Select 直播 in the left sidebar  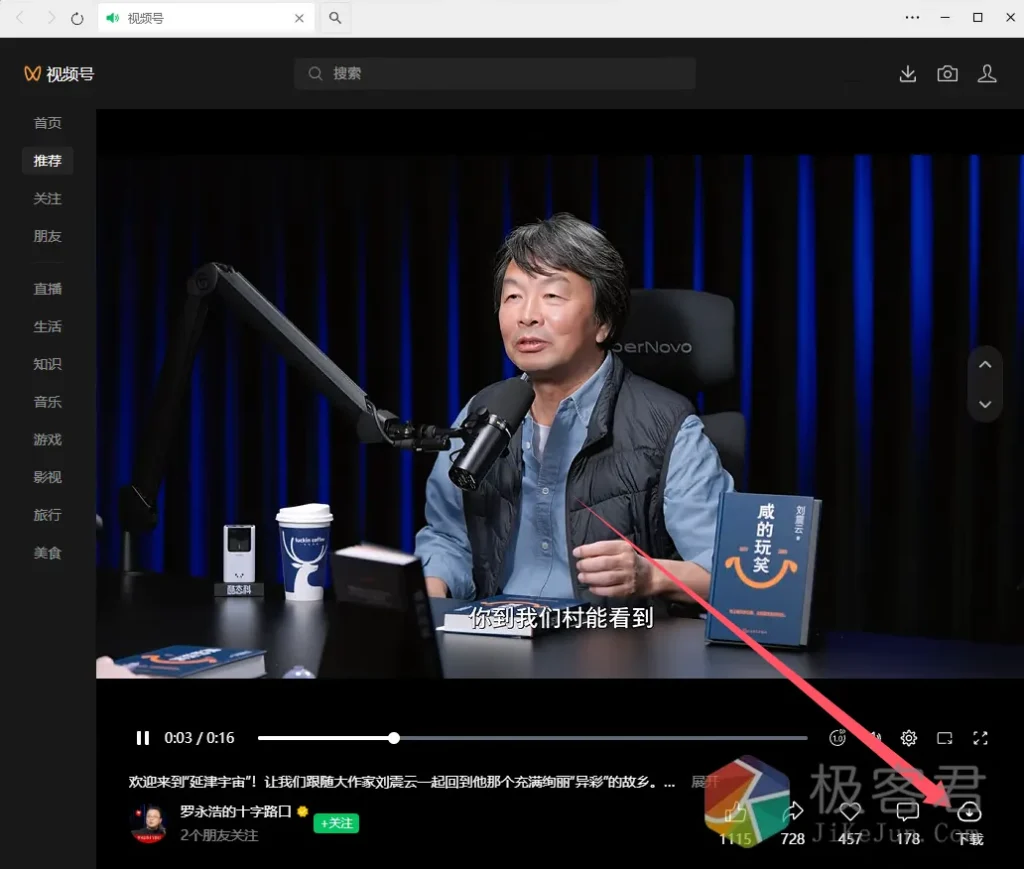[48, 289]
